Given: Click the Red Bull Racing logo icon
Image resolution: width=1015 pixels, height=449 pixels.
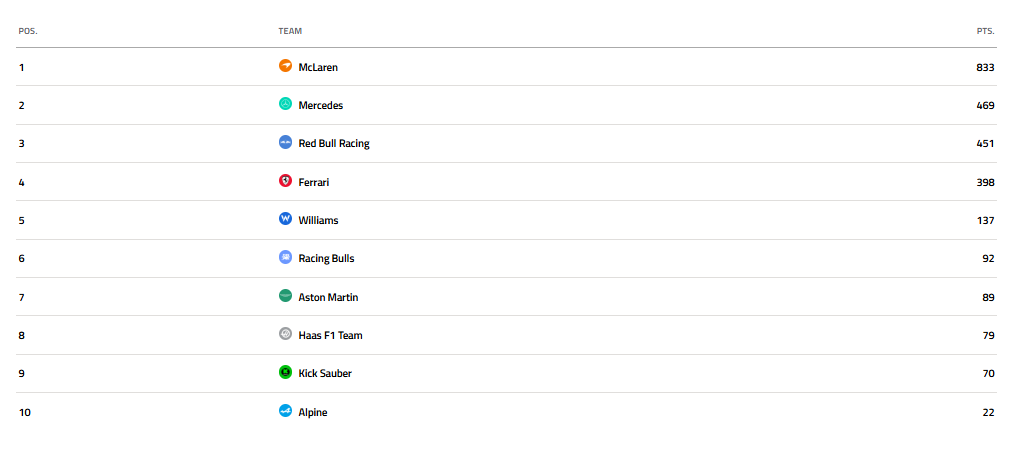Looking at the screenshot, I should coord(285,143).
